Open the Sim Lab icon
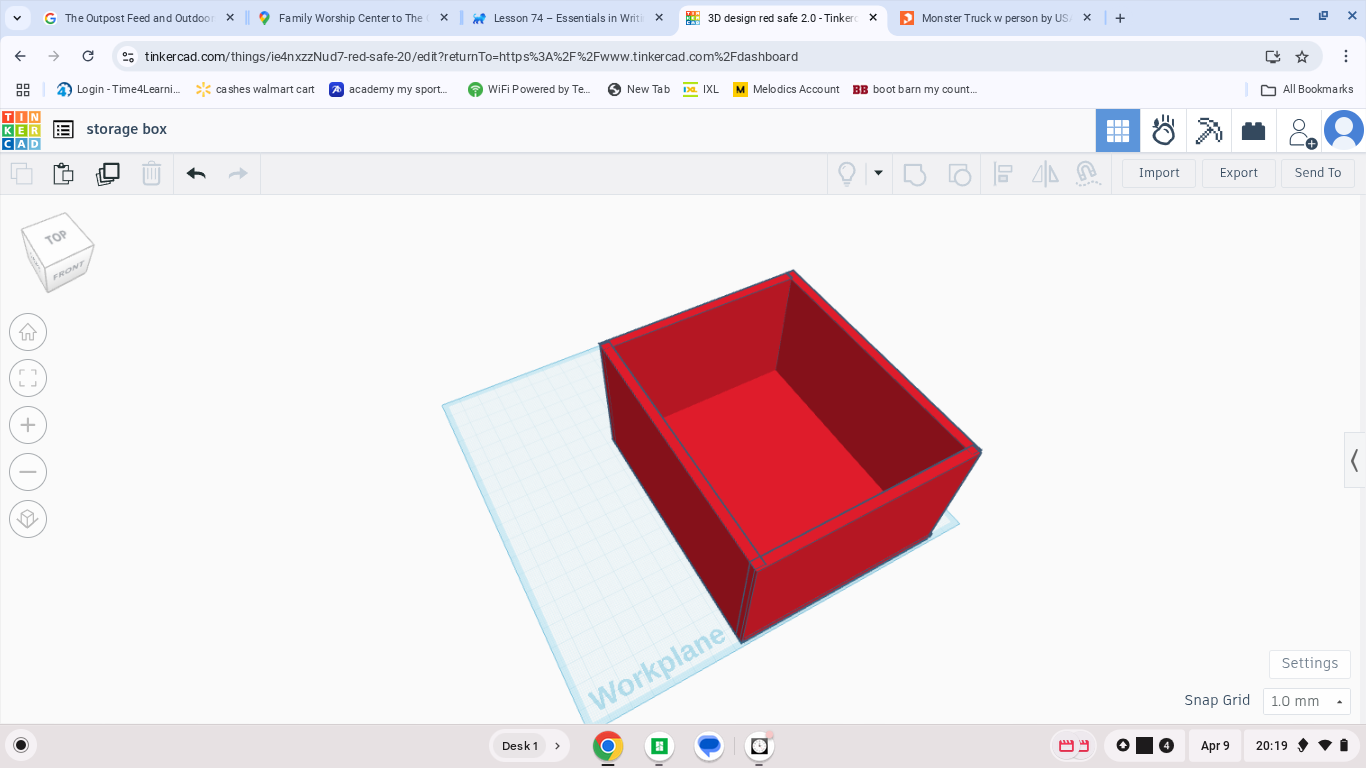The image size is (1366, 768). tap(1163, 131)
